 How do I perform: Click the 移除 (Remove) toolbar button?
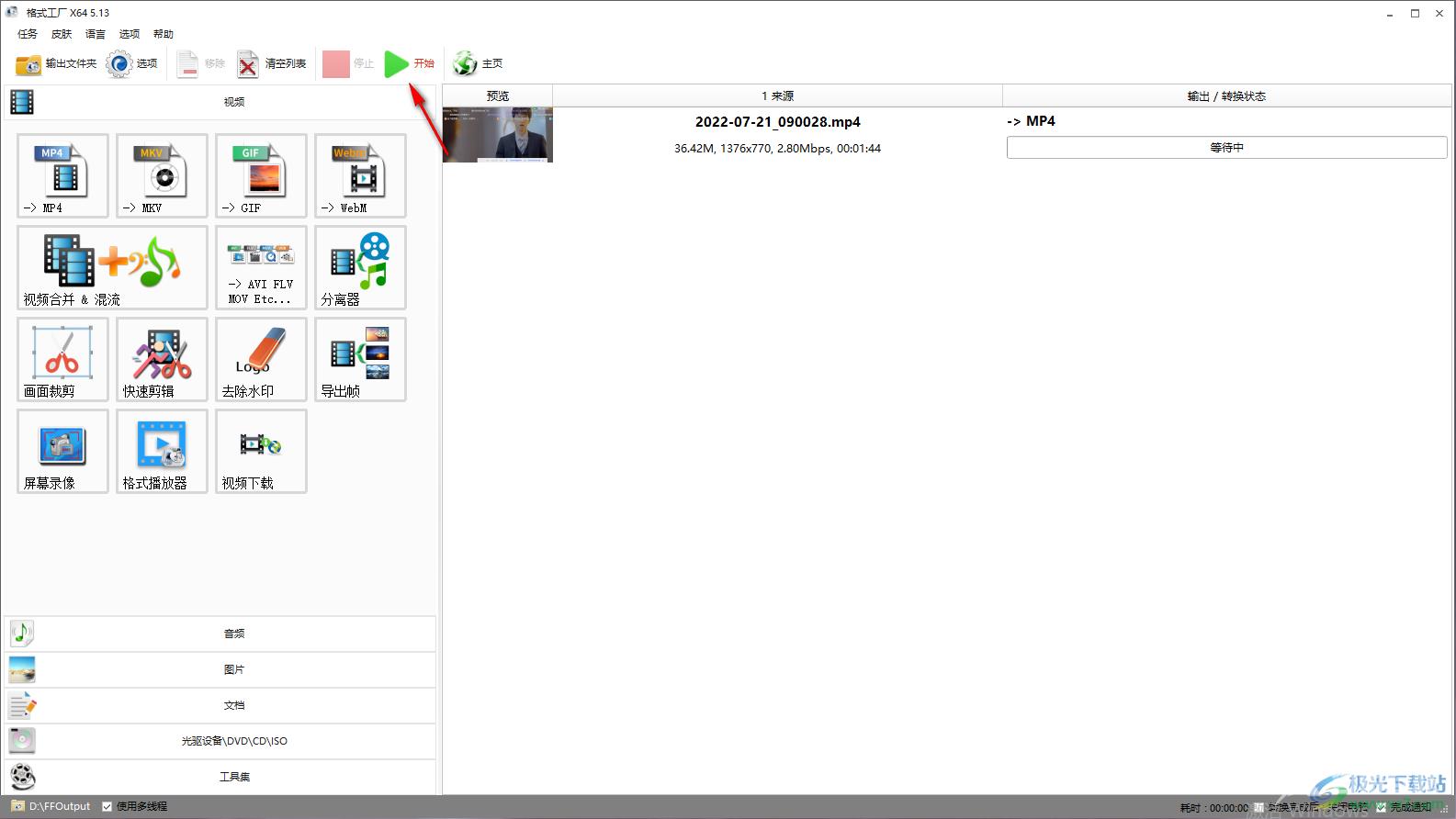click(201, 63)
